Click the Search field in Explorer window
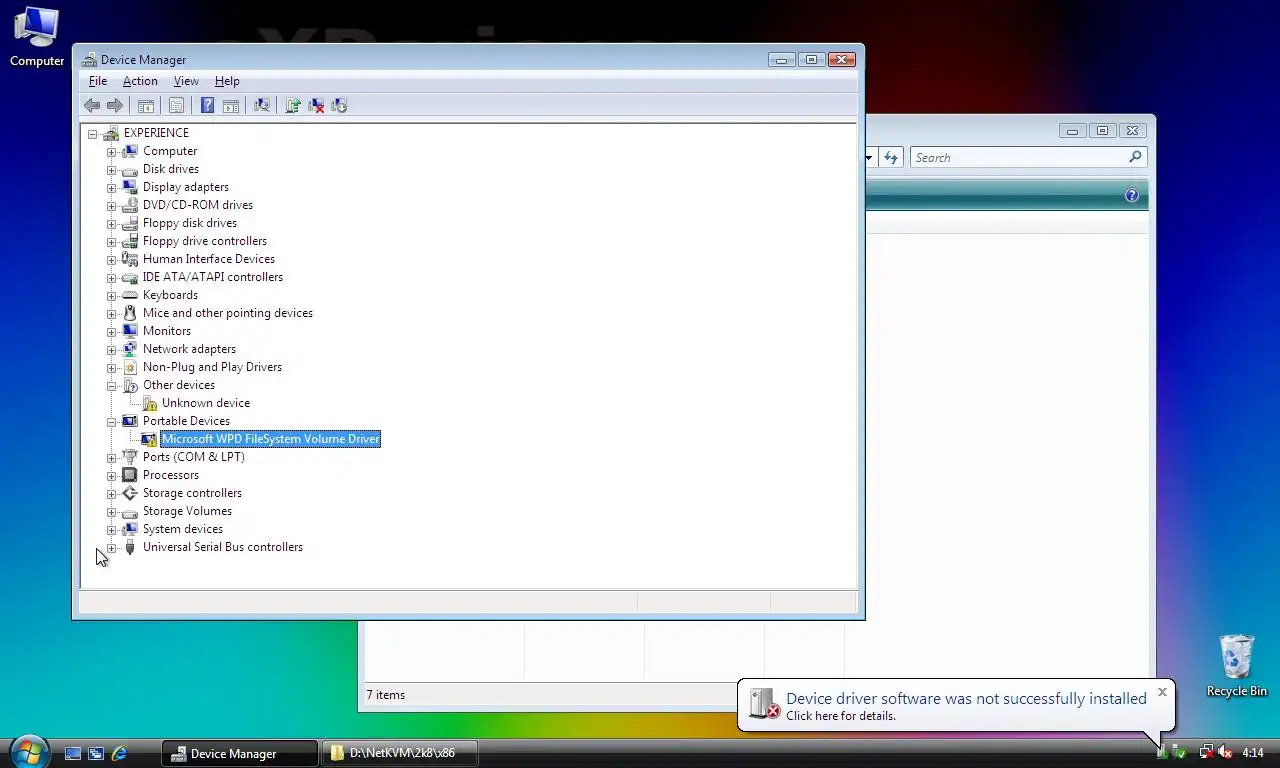 point(1028,157)
